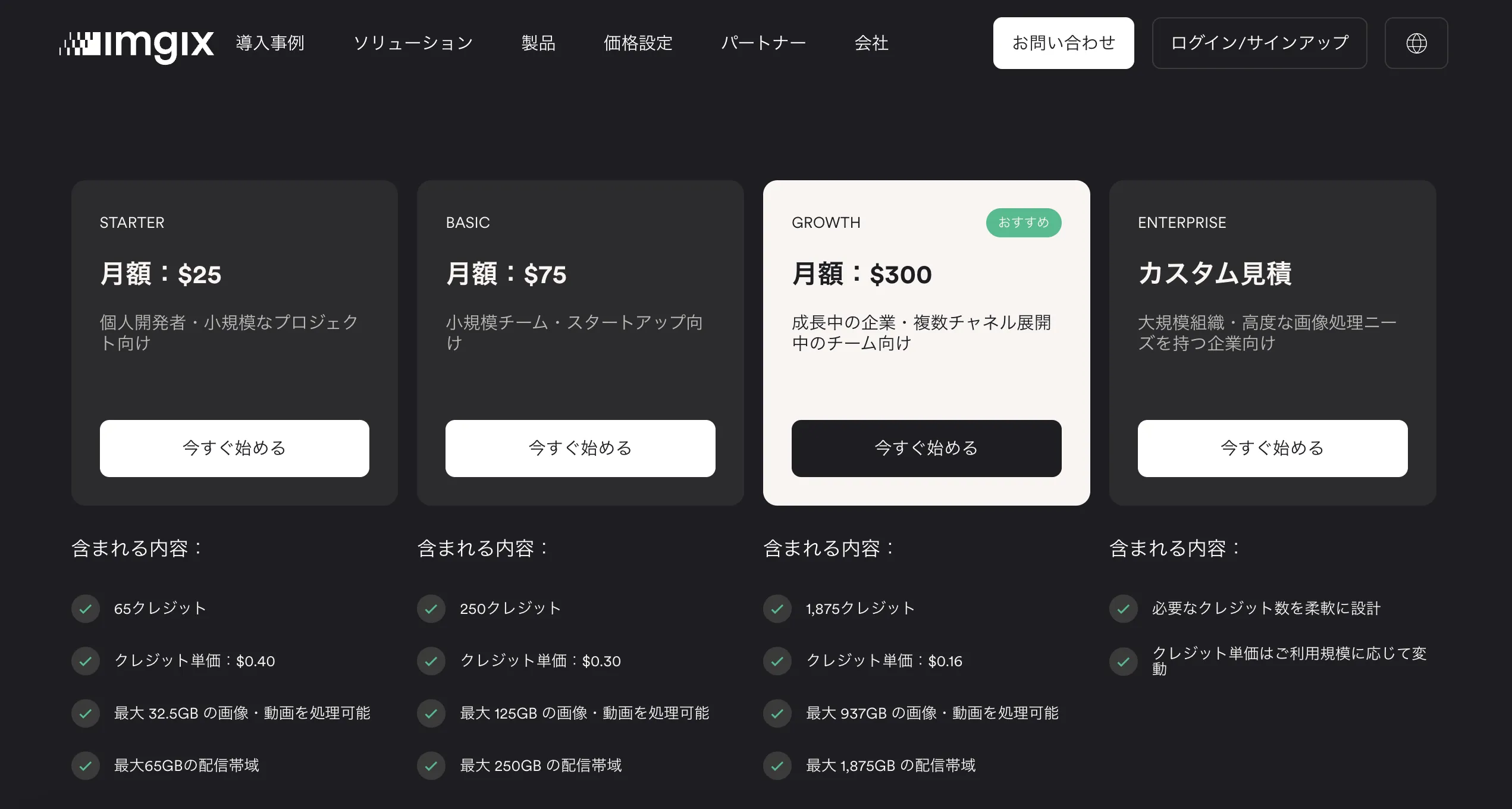Click the checkmark beside クレジット単価：$0.30
The height and width of the screenshot is (809, 1512).
point(431,661)
